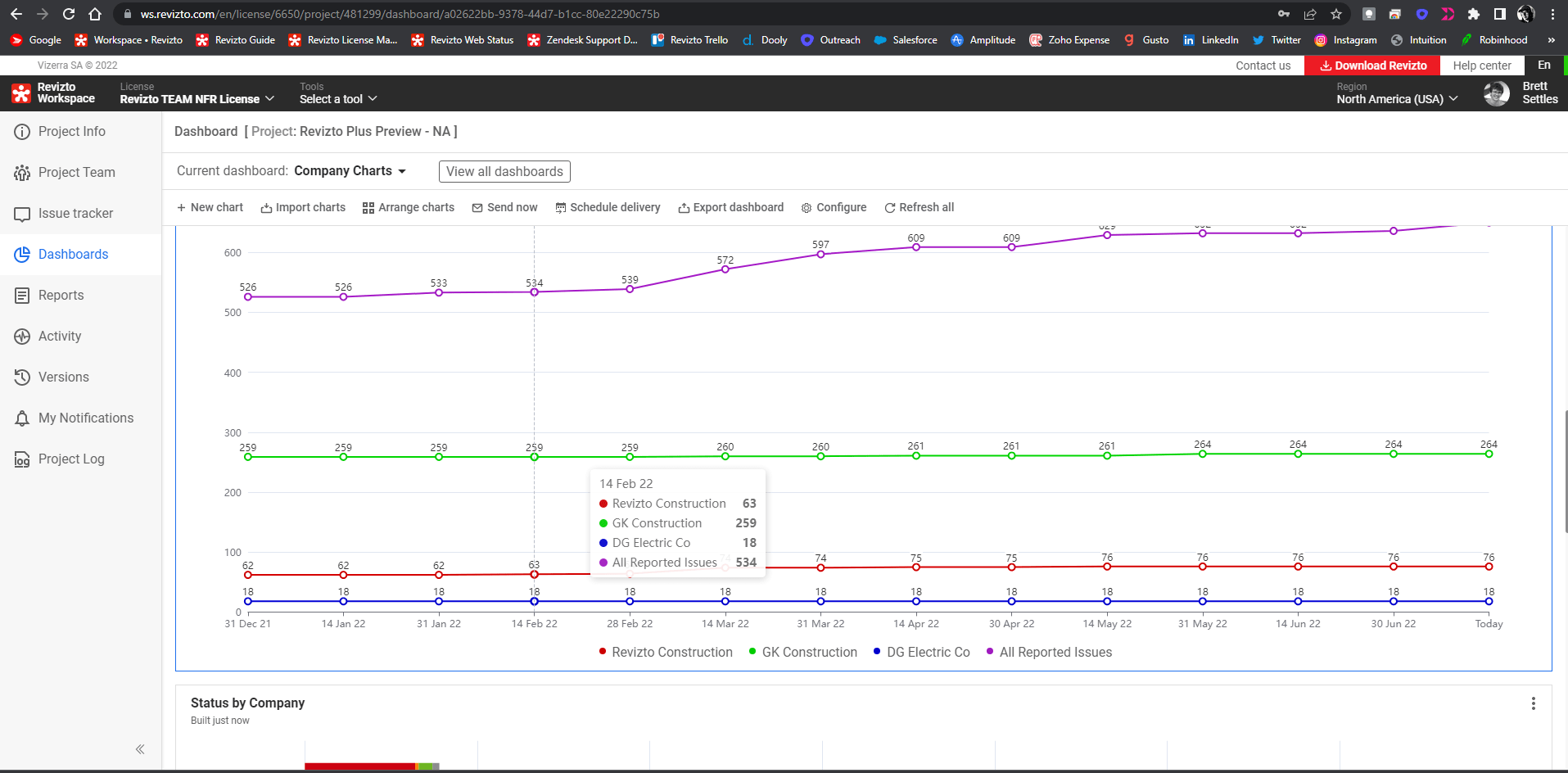This screenshot has height=773, width=1568.
Task: Click the My Notifications bell icon
Action: (22, 418)
